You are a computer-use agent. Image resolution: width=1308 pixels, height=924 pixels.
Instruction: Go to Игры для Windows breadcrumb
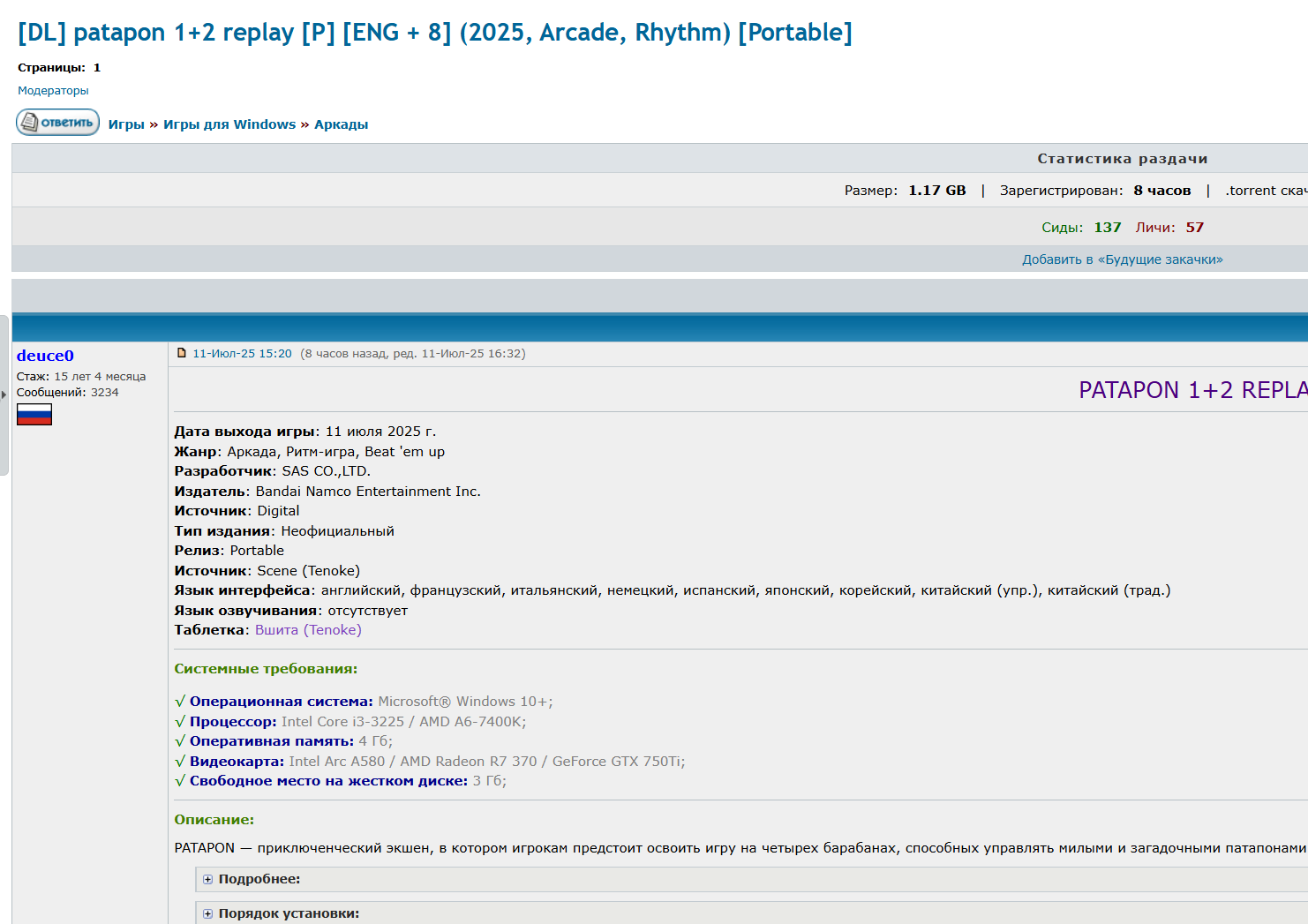click(229, 124)
